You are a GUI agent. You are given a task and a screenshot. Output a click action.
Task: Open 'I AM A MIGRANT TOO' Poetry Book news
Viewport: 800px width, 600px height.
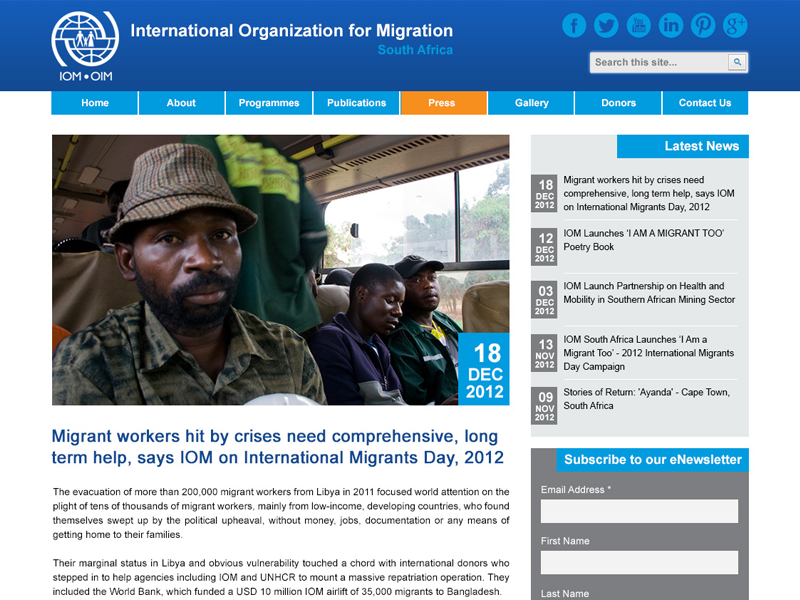click(643, 240)
